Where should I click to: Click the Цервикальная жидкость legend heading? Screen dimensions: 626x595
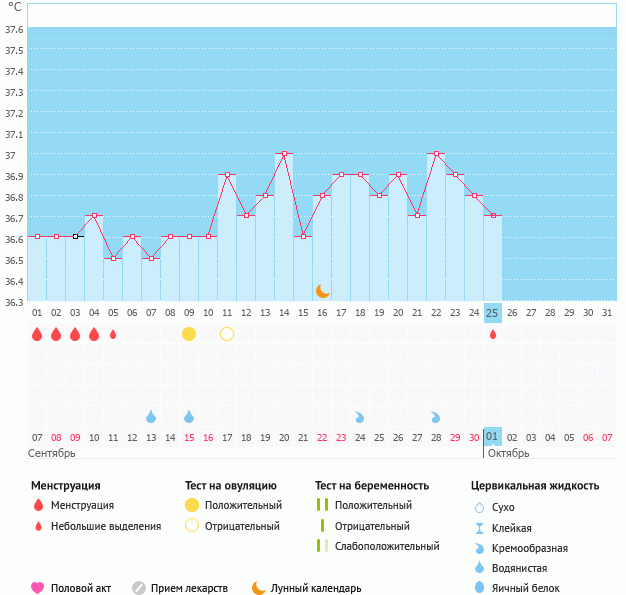(535, 486)
